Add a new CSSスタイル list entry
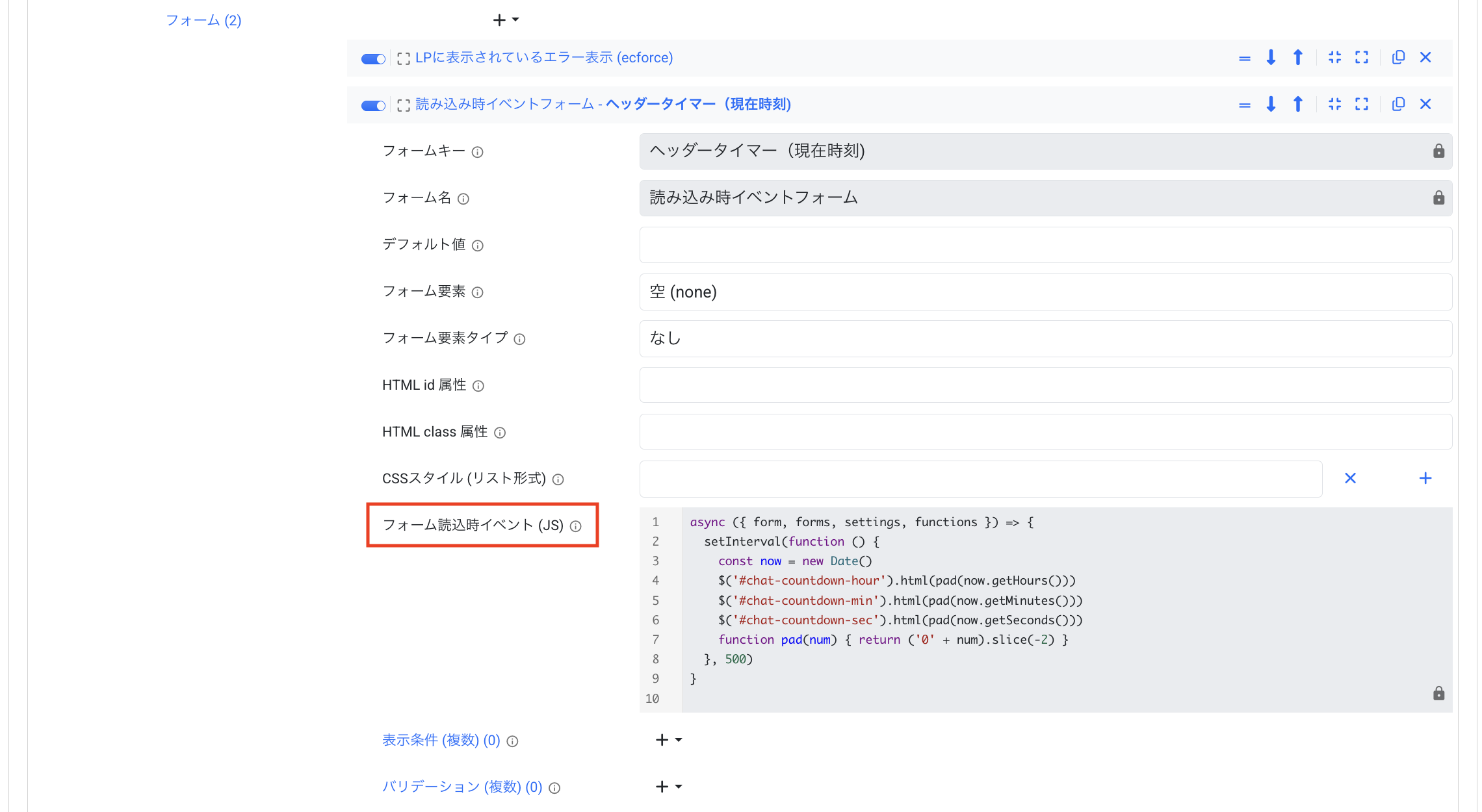This screenshot has height=812, width=1482. click(x=1425, y=478)
